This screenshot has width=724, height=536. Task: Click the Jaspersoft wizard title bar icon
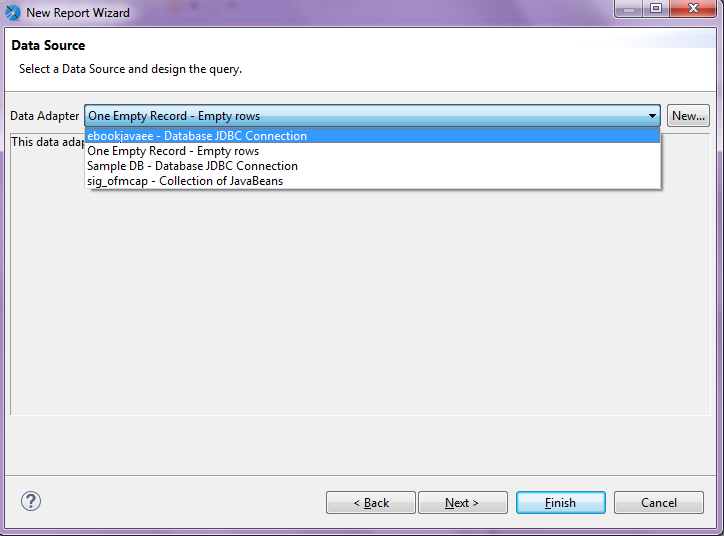tap(13, 12)
